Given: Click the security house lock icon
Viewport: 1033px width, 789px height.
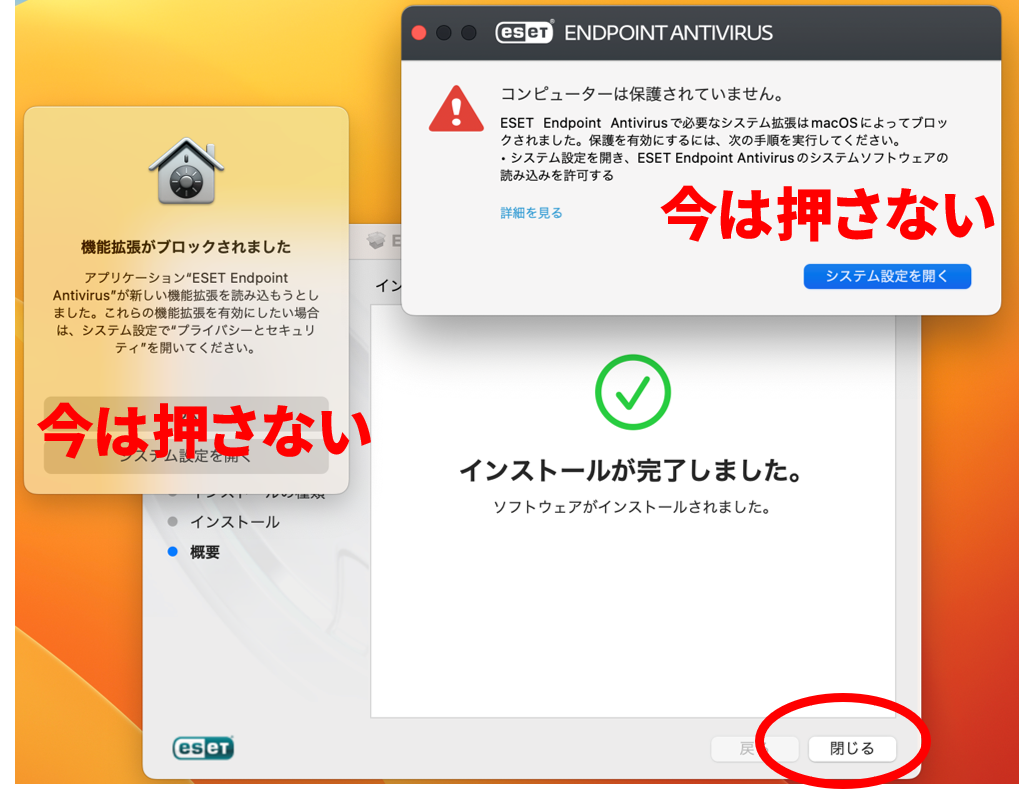Looking at the screenshot, I should pos(186,171).
